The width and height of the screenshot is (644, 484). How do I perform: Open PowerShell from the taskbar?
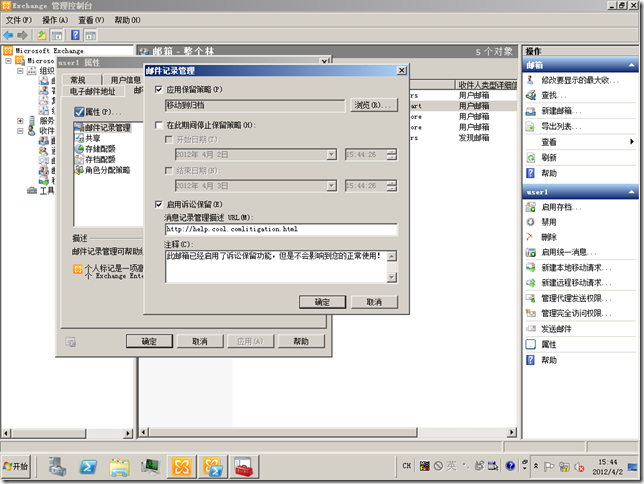[x=88, y=466]
